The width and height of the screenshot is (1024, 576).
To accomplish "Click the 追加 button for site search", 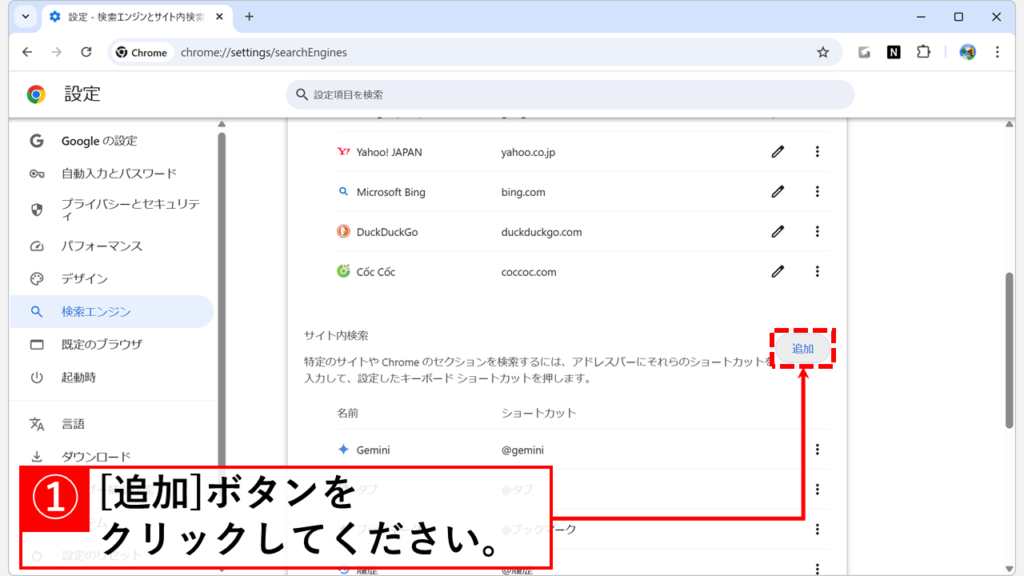I will [803, 349].
